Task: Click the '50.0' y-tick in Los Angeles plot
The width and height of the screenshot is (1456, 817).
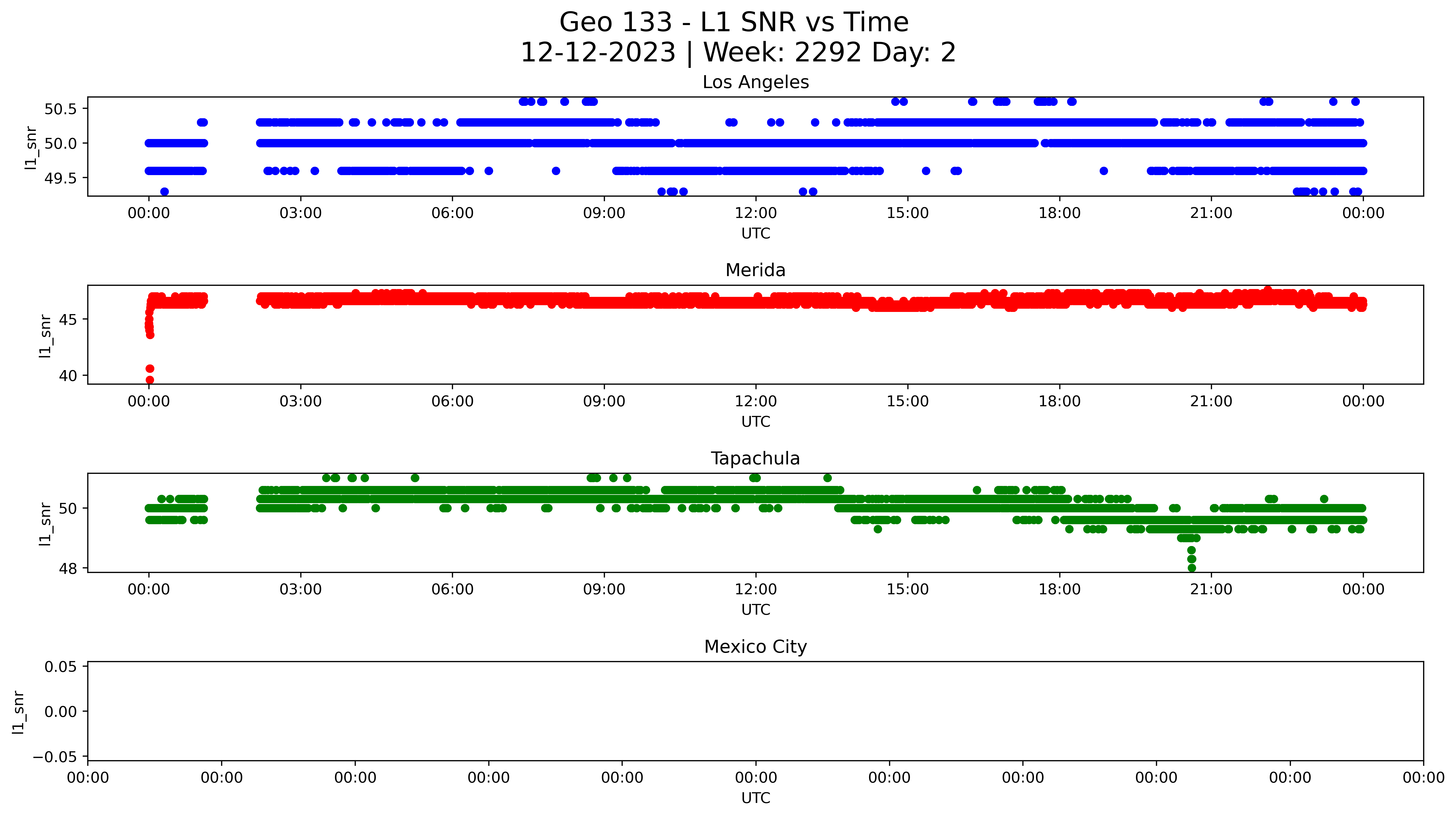Action: click(61, 144)
